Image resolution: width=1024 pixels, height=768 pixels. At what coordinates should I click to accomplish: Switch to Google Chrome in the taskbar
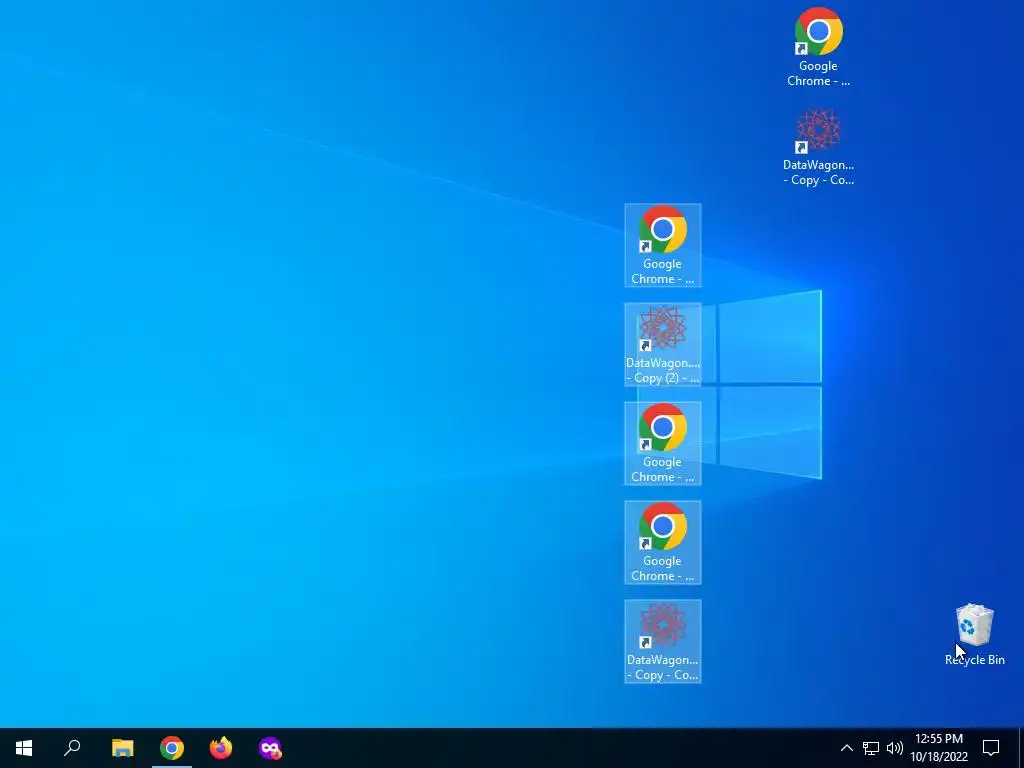[172, 748]
